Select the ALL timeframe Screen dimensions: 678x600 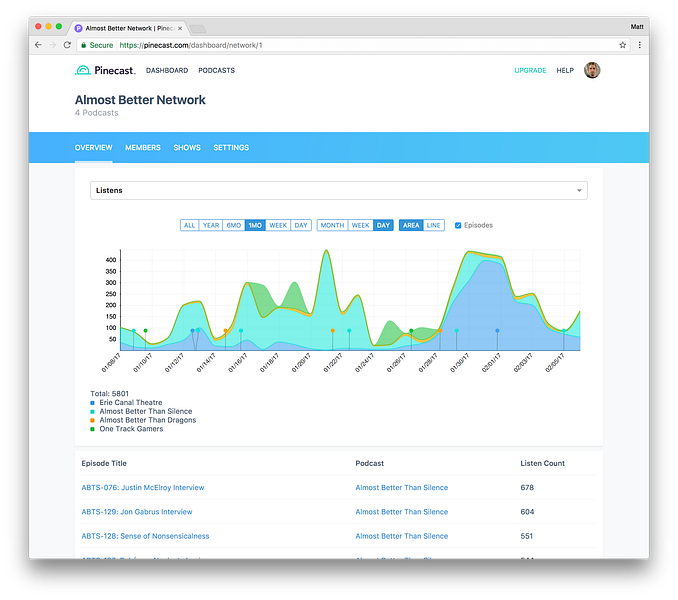pos(189,225)
